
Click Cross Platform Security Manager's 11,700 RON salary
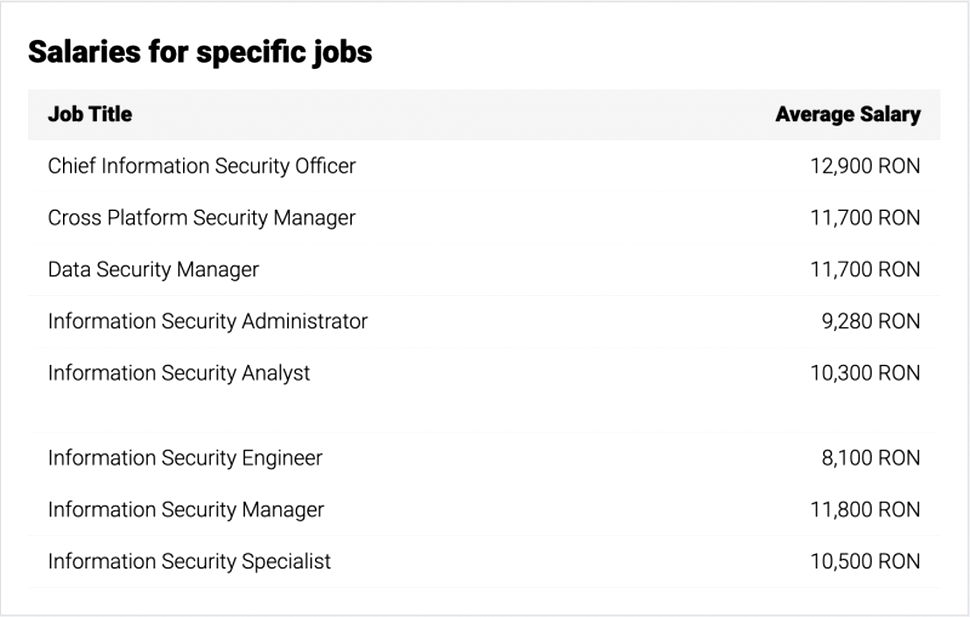pyautogui.click(x=864, y=218)
